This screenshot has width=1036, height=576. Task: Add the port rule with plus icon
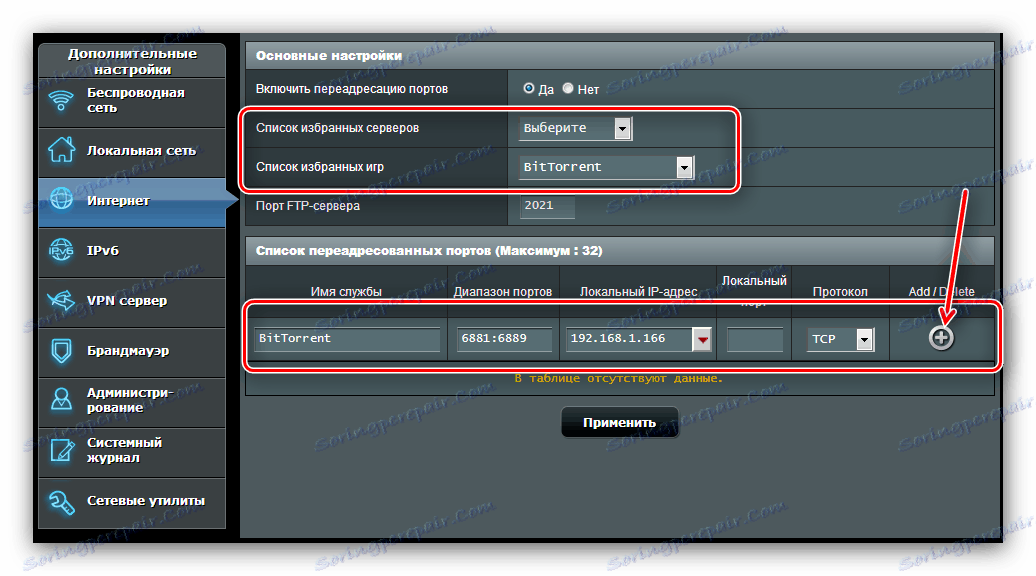941,338
